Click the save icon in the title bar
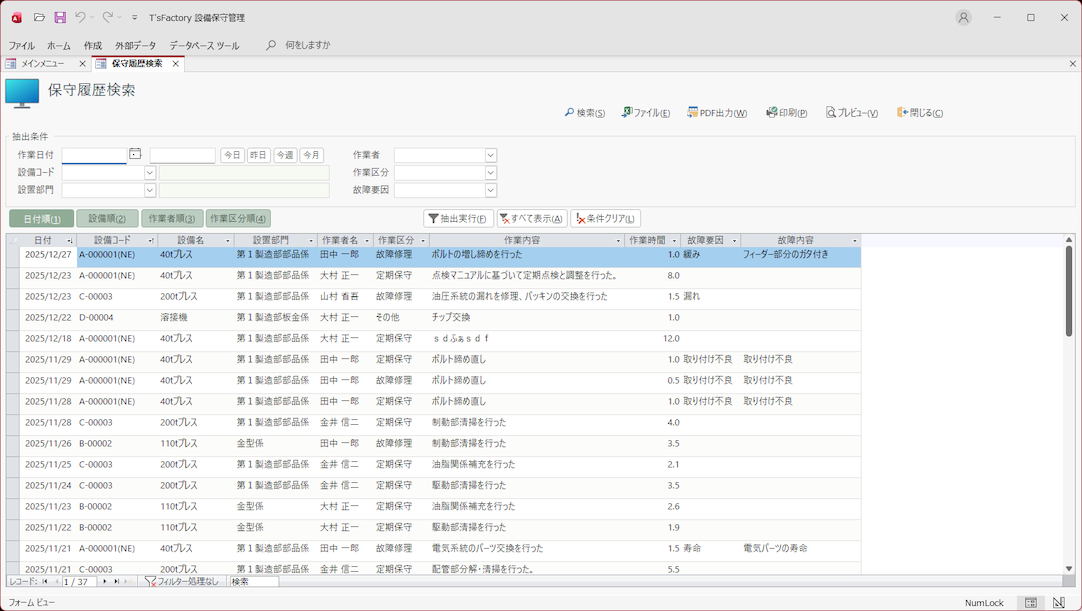1082x611 pixels. pyautogui.click(x=60, y=17)
